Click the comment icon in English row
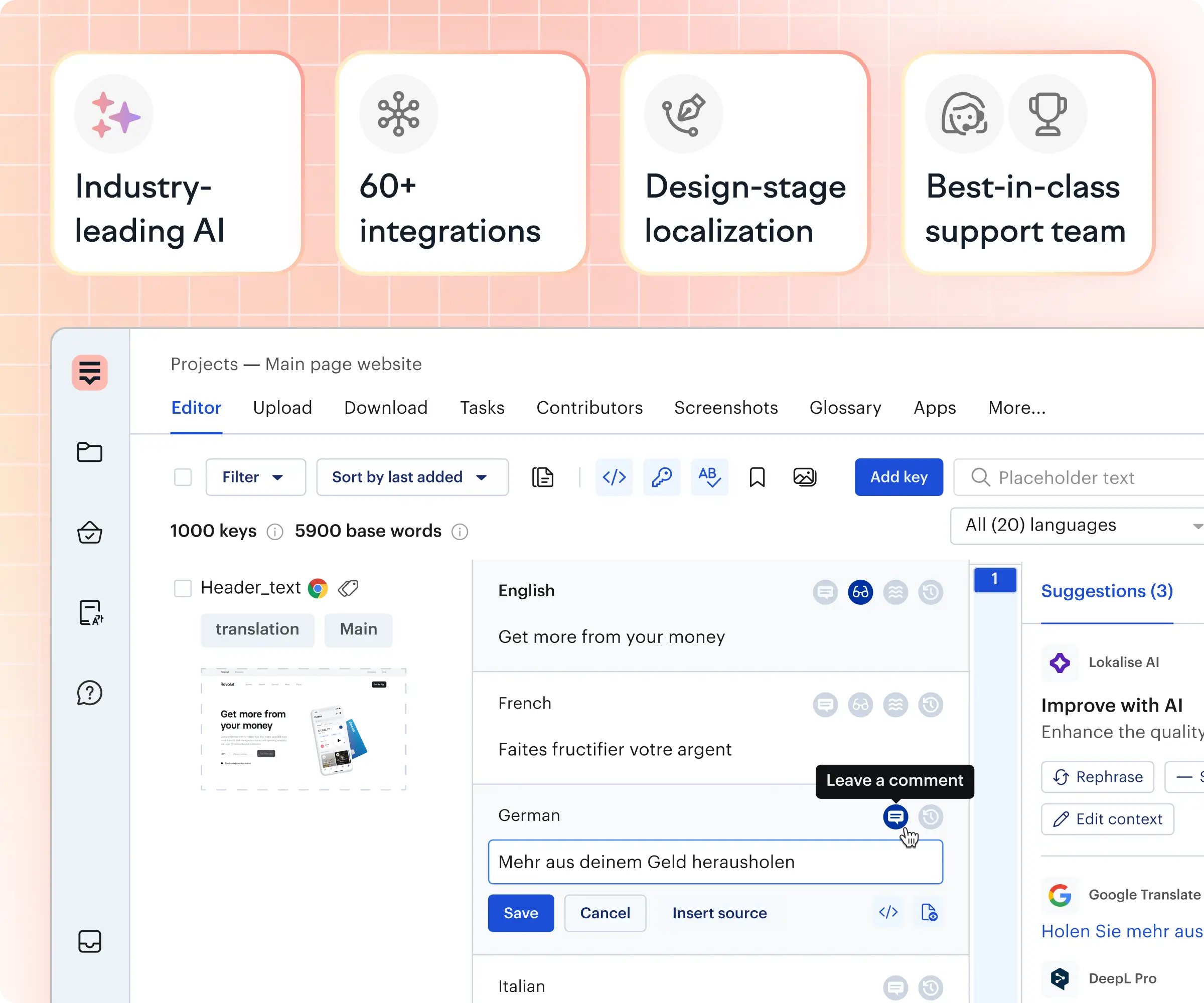Image resolution: width=1204 pixels, height=1003 pixels. (825, 592)
